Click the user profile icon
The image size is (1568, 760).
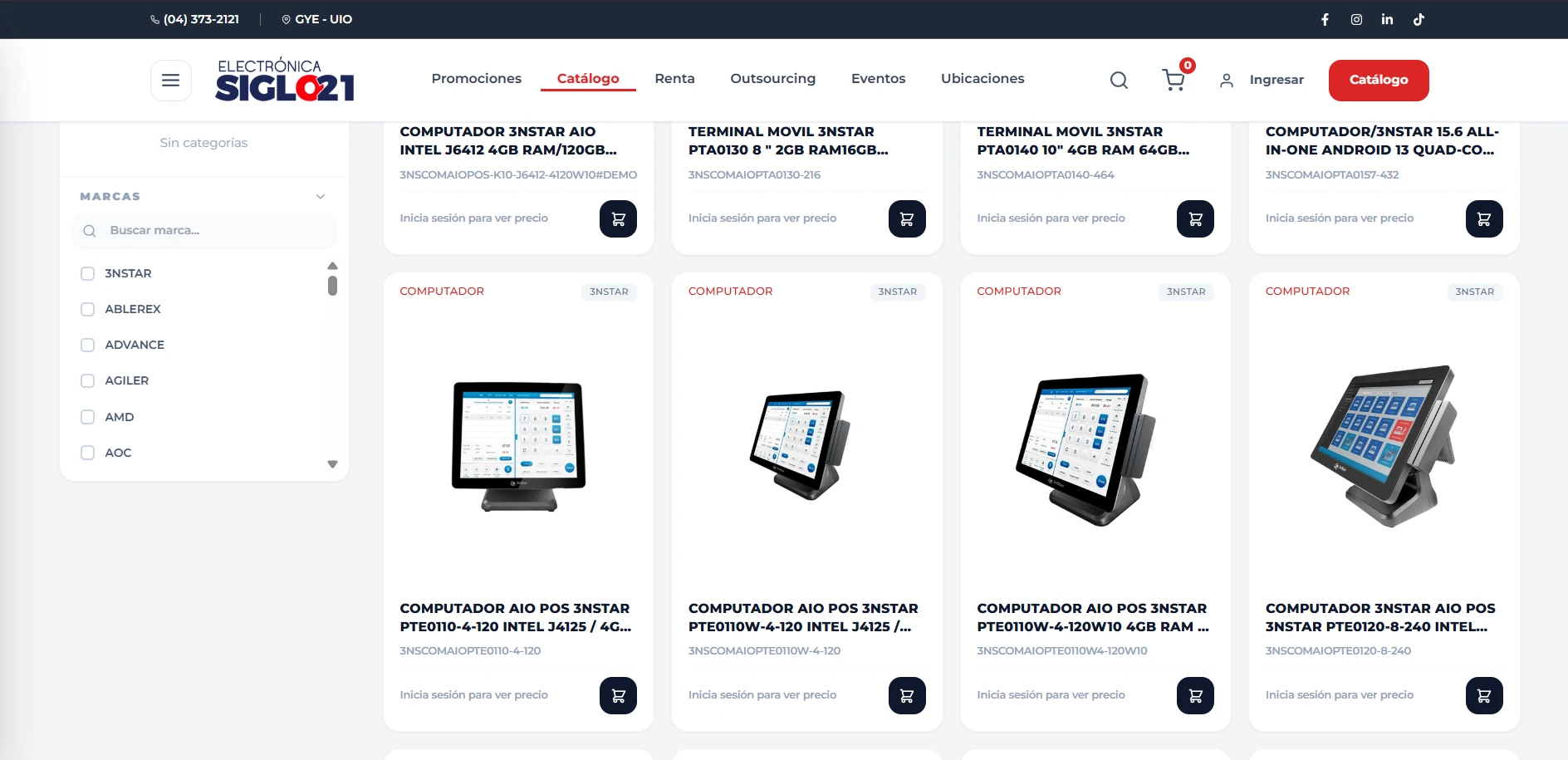point(1226,80)
